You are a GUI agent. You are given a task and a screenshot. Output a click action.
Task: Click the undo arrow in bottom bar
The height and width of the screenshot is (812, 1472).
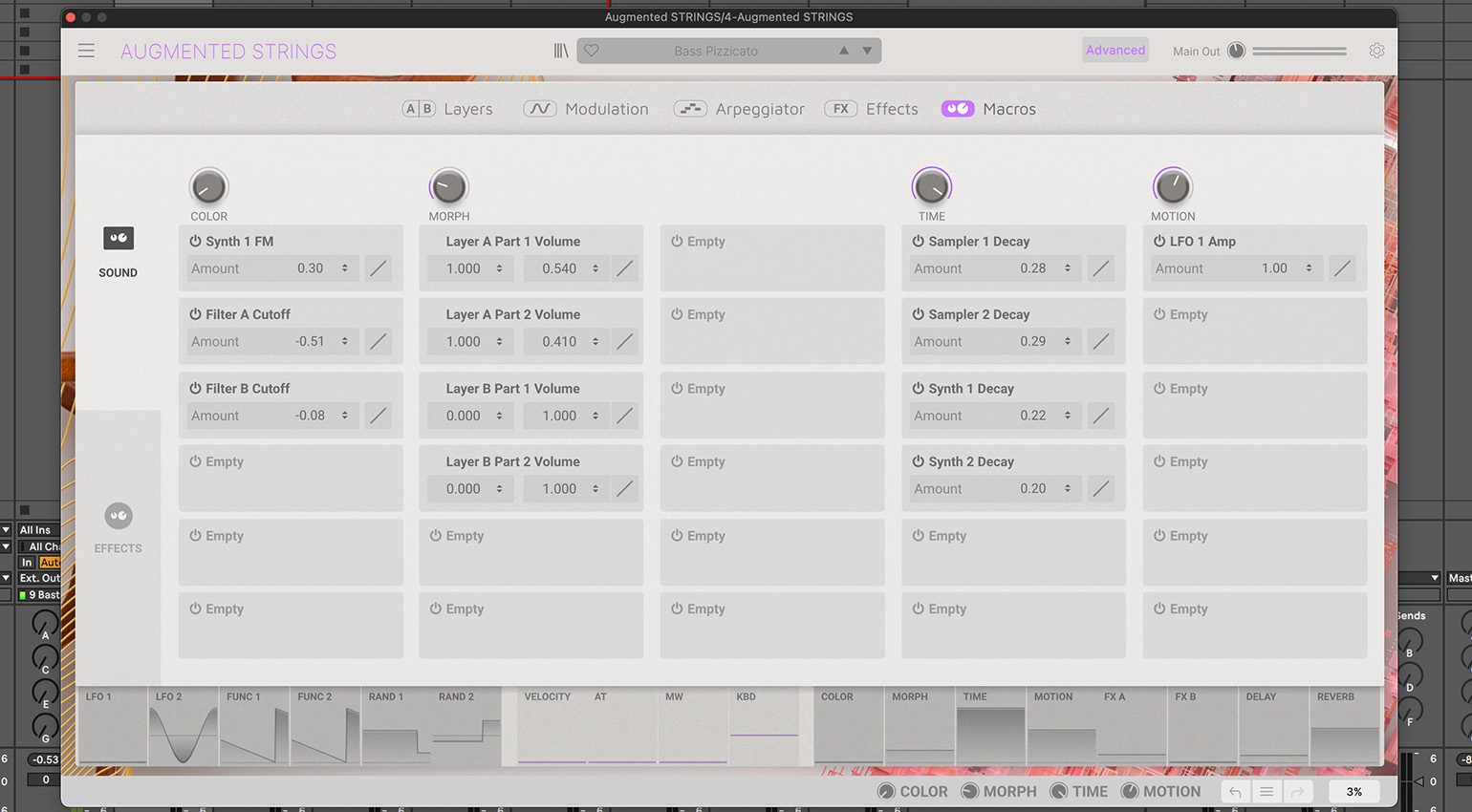click(x=1235, y=792)
